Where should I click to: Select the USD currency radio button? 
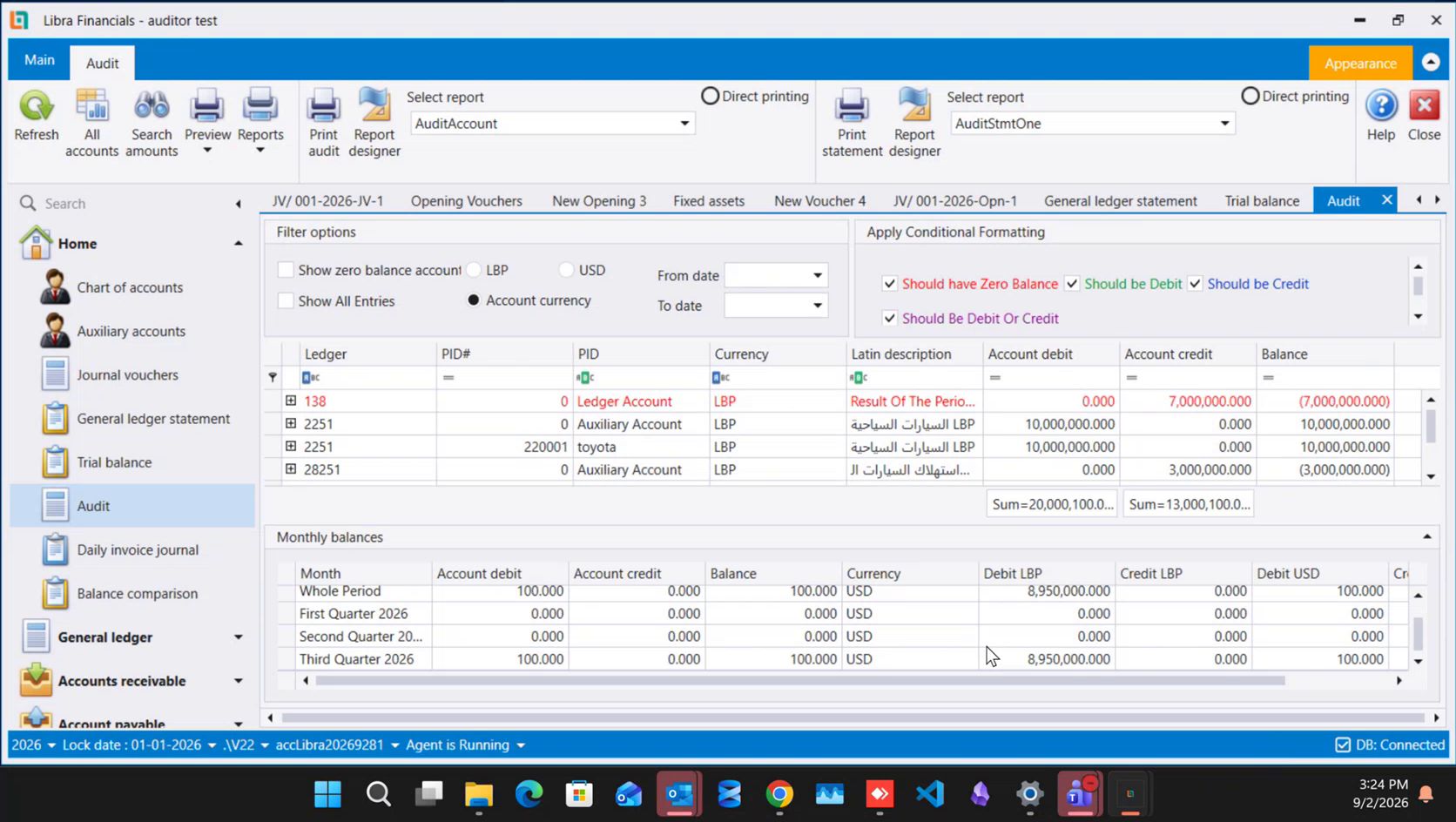coord(567,270)
